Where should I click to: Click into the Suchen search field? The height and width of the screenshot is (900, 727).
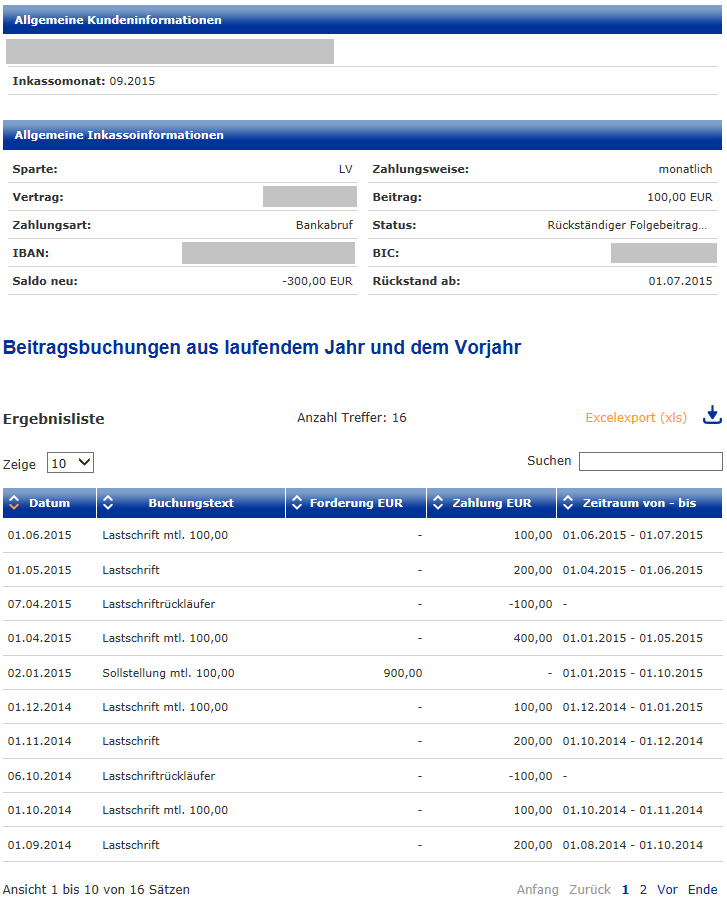pyautogui.click(x=650, y=462)
